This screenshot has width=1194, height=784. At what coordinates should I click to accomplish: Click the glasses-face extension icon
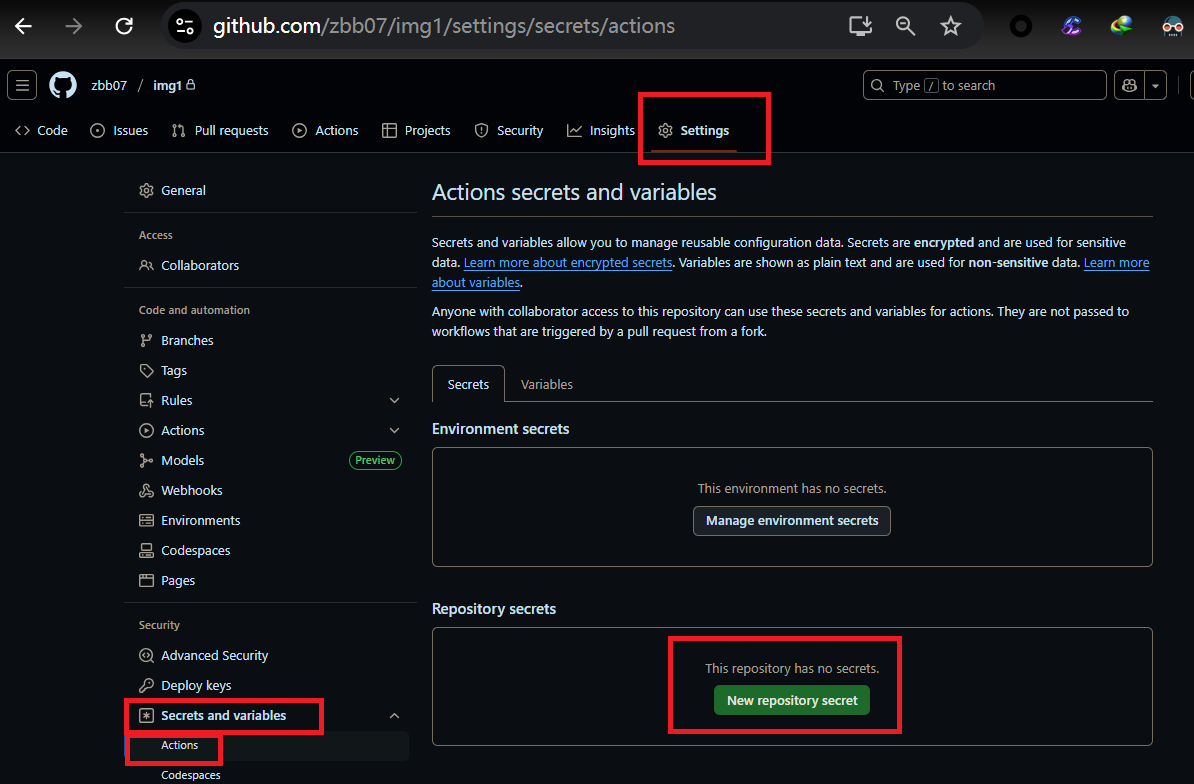point(1172,27)
